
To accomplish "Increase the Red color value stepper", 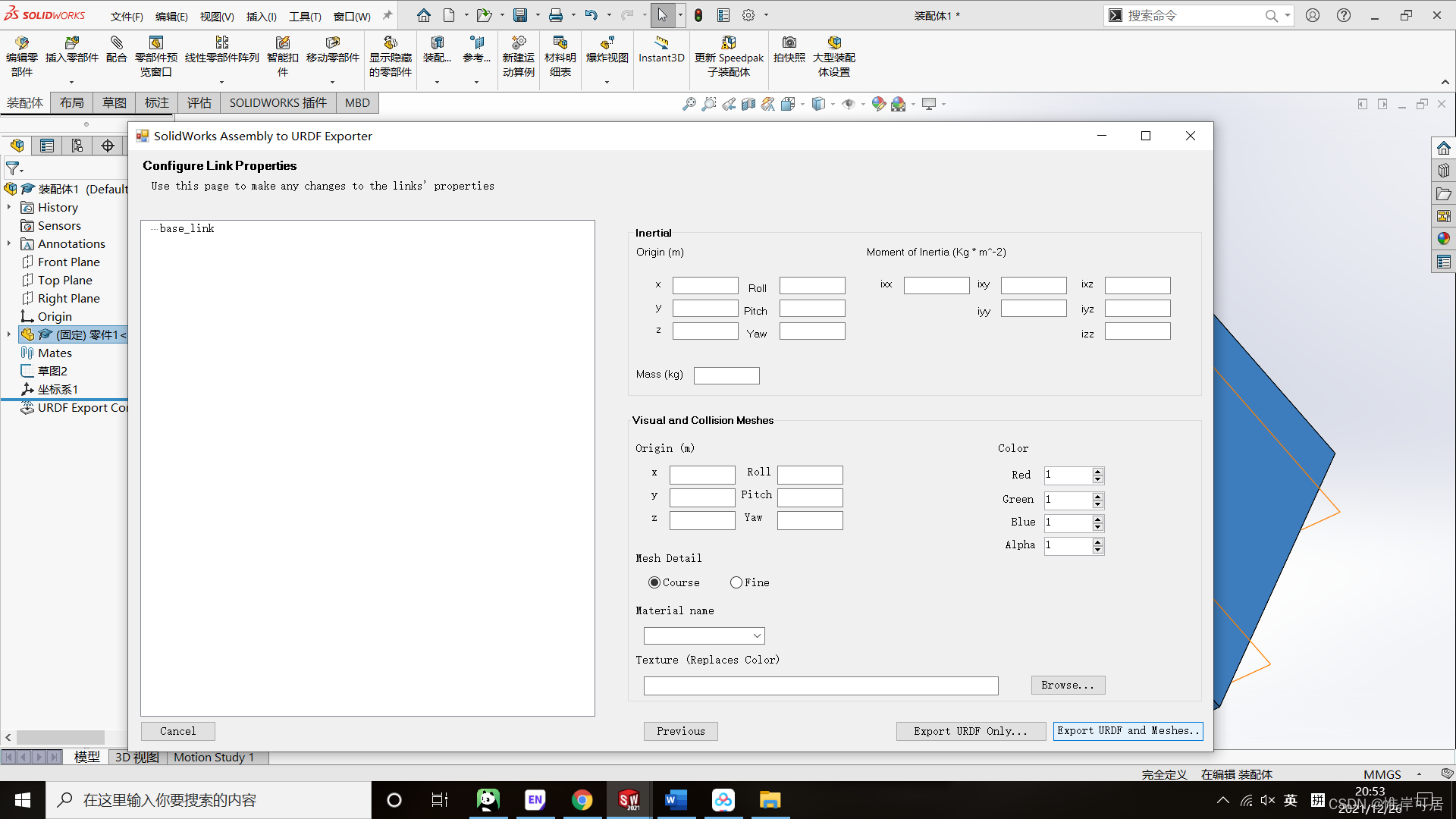I will pyautogui.click(x=1097, y=472).
